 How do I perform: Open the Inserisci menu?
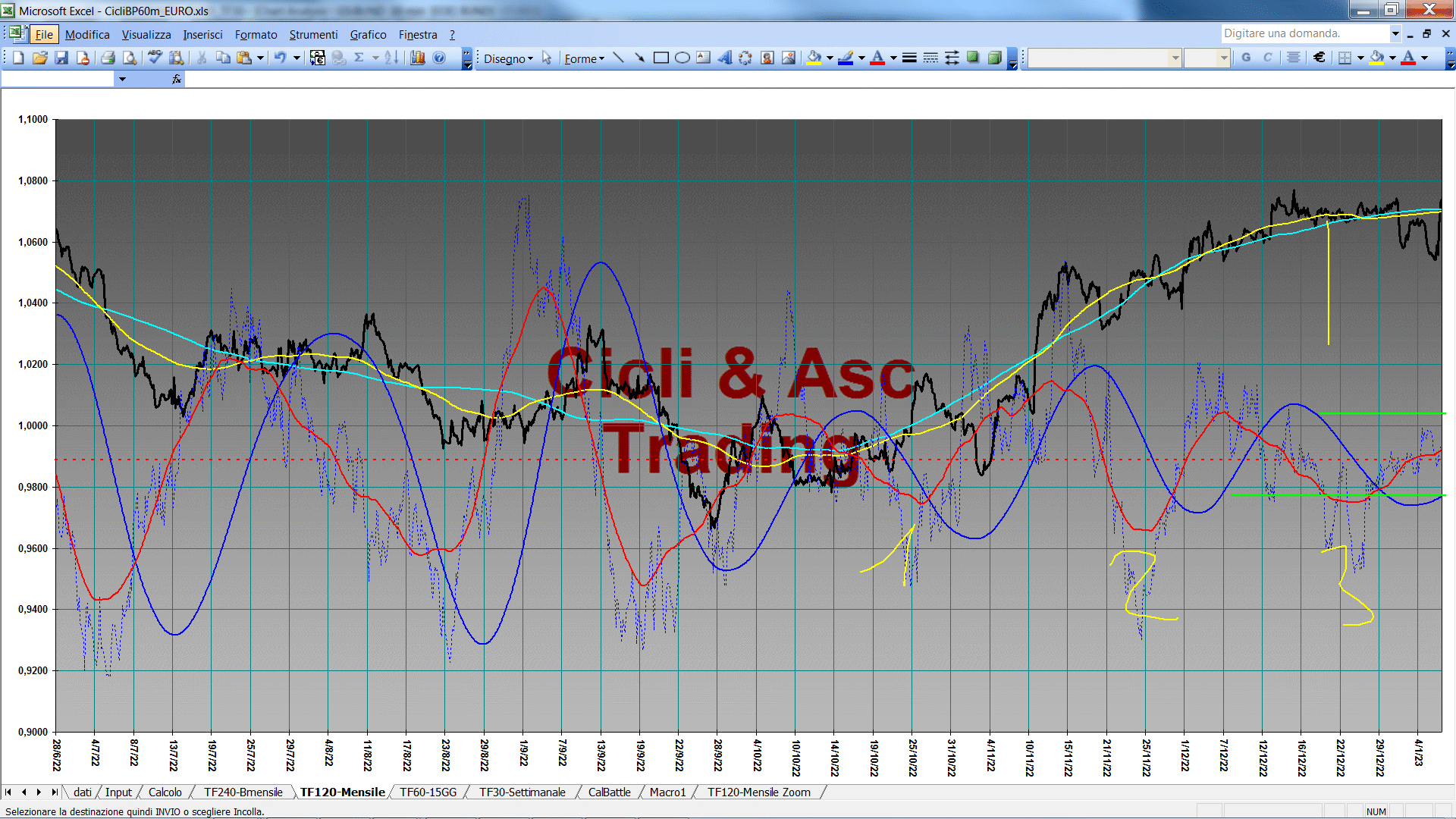click(x=202, y=34)
